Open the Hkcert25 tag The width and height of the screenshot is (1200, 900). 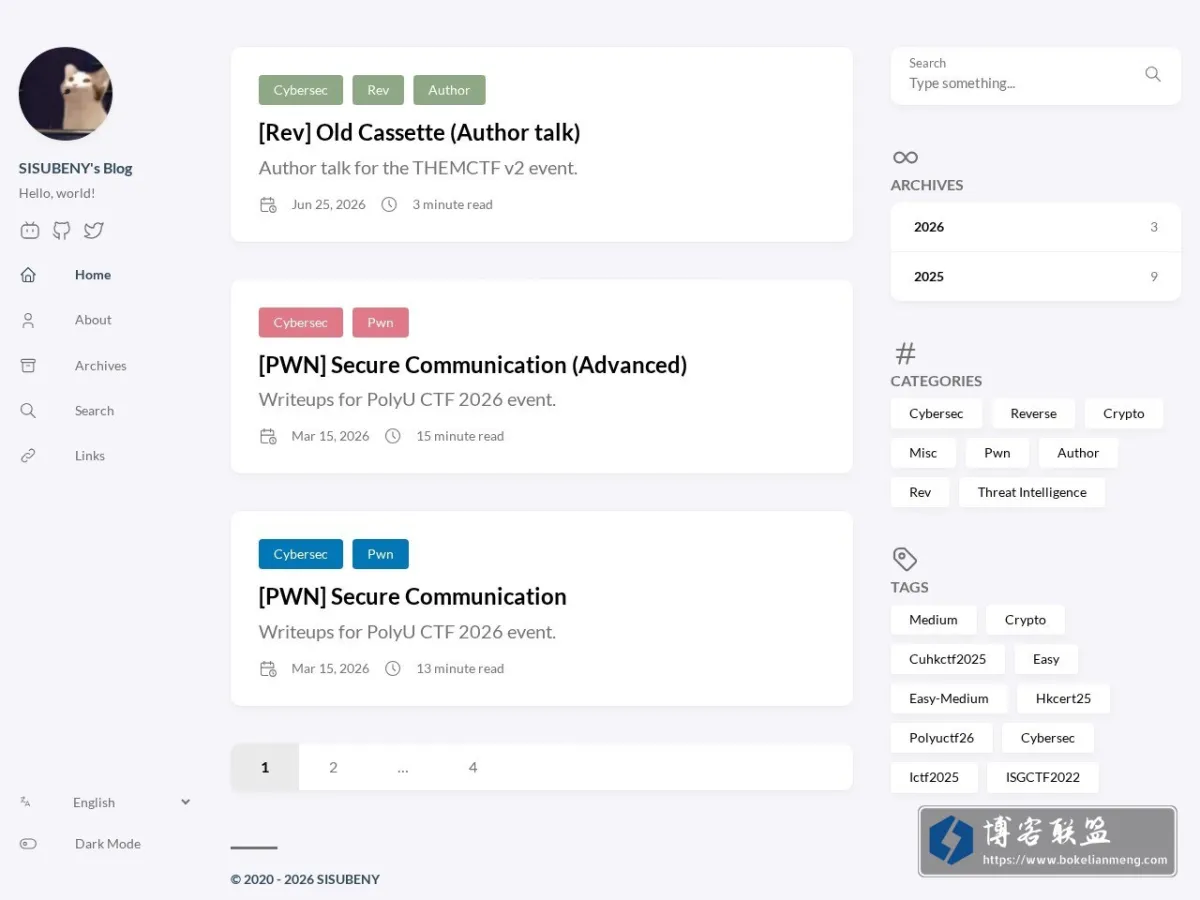click(1063, 699)
